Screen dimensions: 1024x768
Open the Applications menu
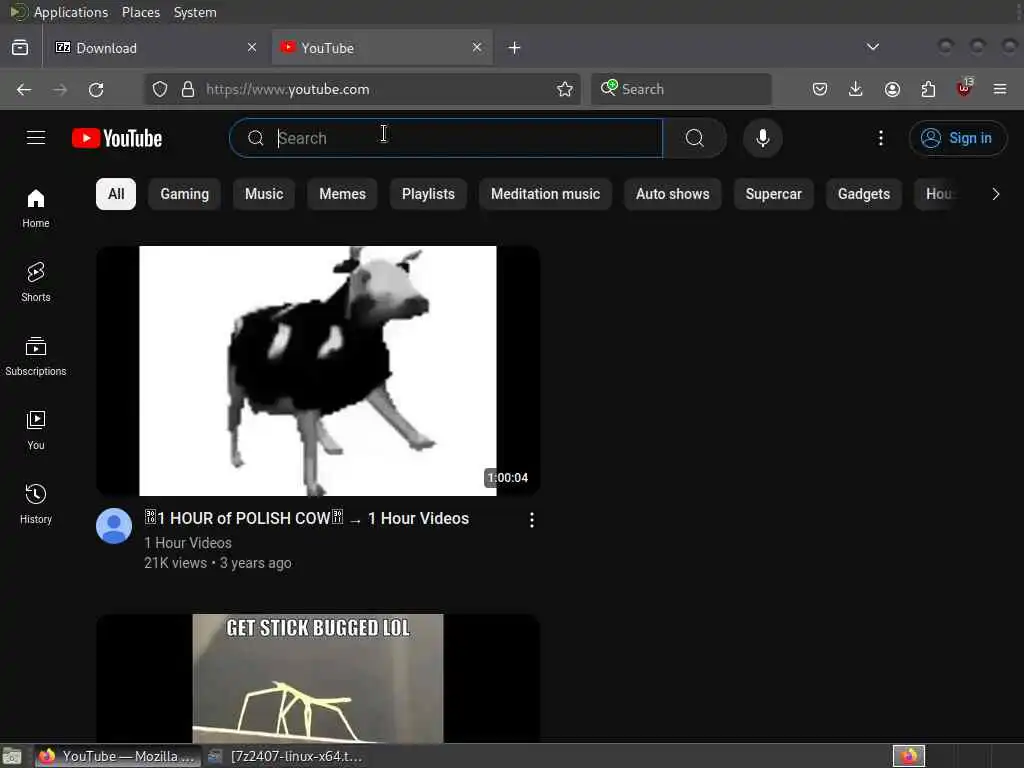point(71,12)
